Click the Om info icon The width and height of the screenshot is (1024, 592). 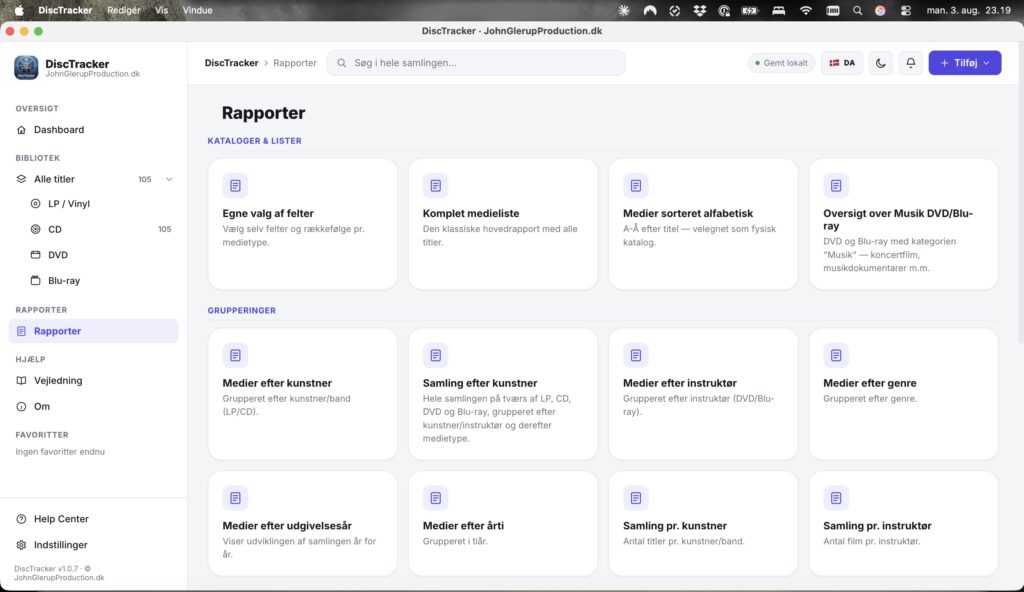click(x=22, y=406)
